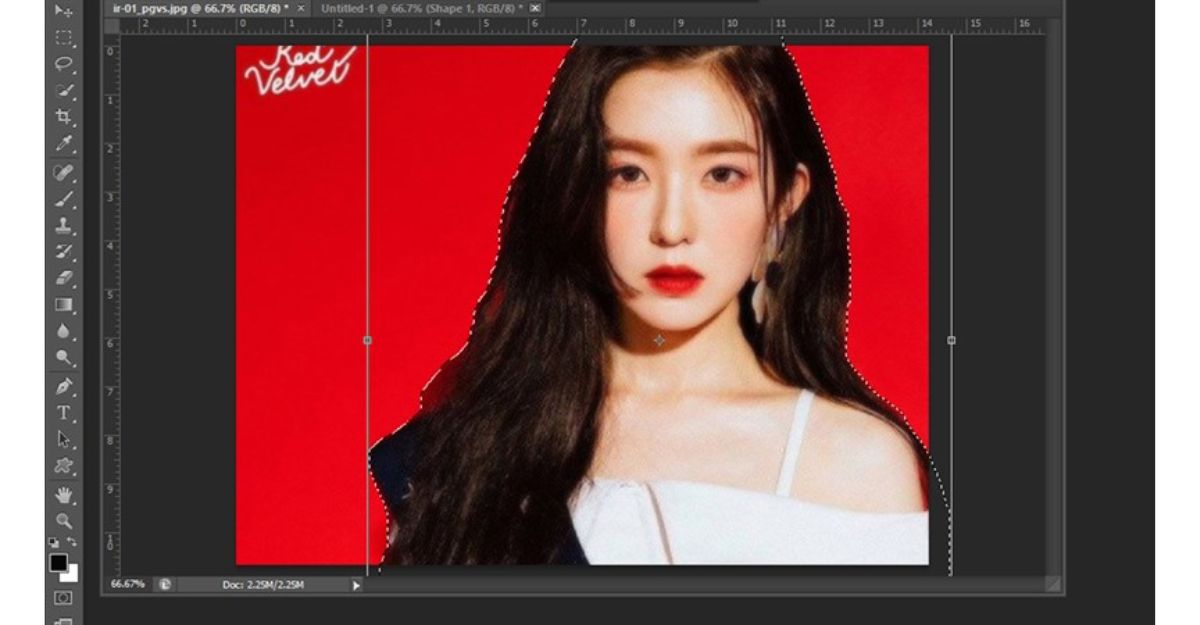1200x625 pixels.
Task: Close the Untitled-1 tab
Action: [x=535, y=8]
